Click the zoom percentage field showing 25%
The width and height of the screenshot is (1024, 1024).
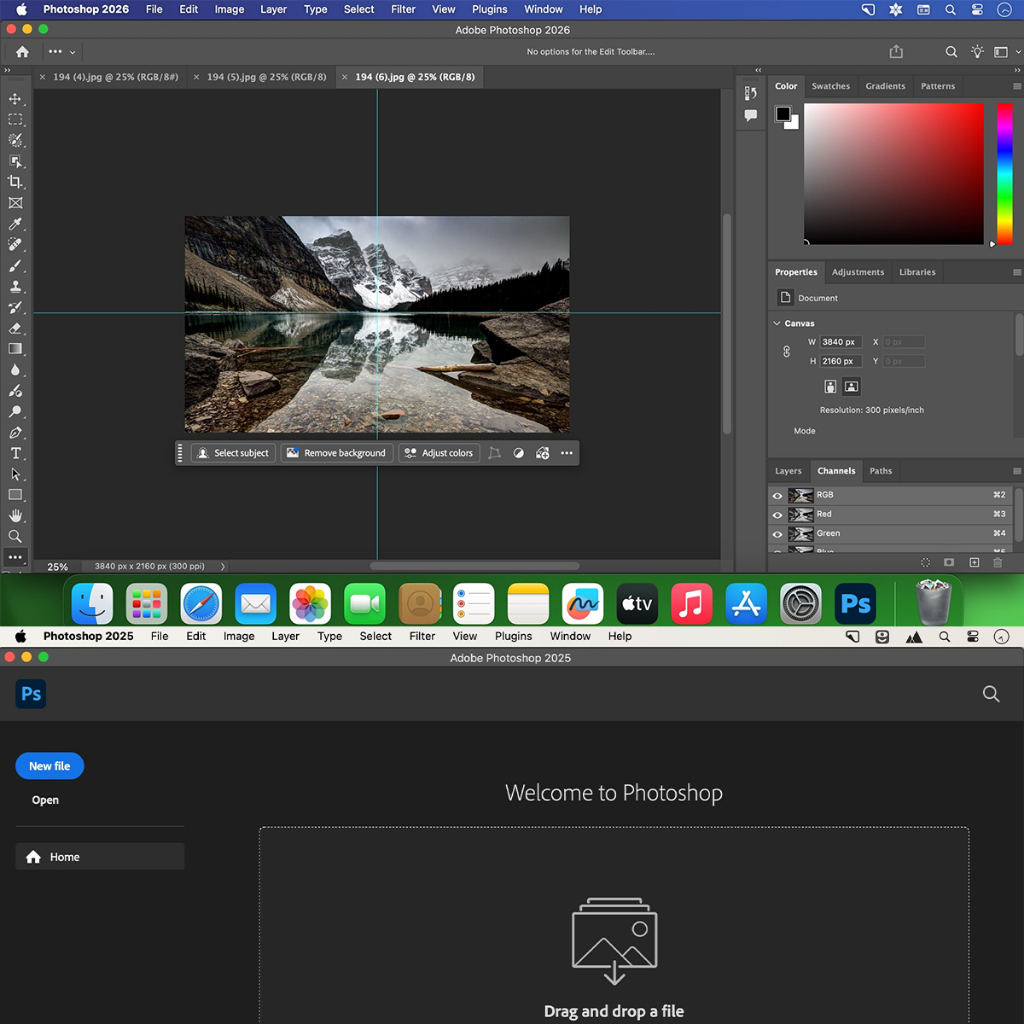click(57, 566)
